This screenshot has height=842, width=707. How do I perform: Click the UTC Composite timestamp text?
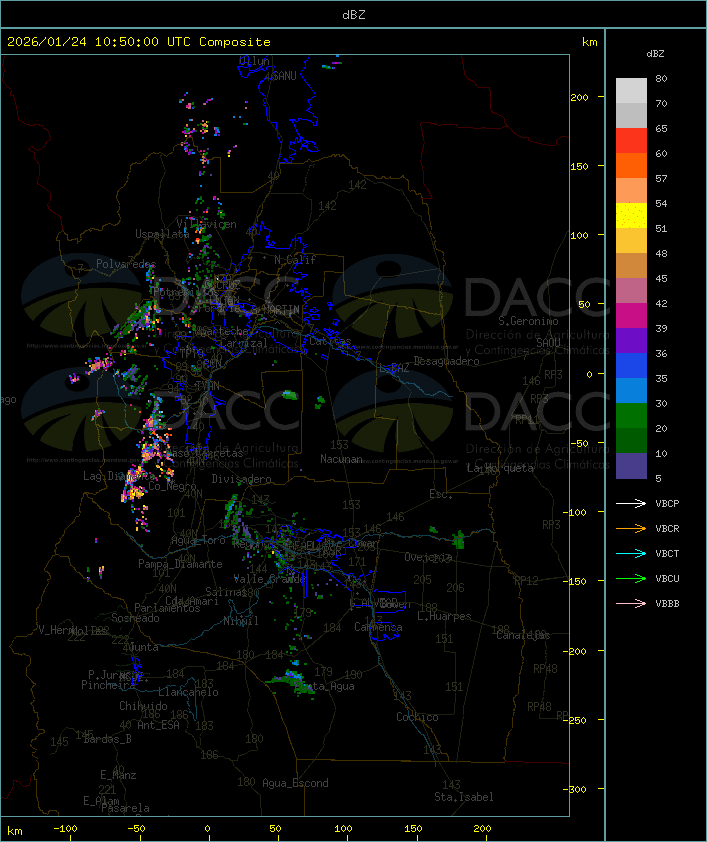pyautogui.click(x=139, y=42)
